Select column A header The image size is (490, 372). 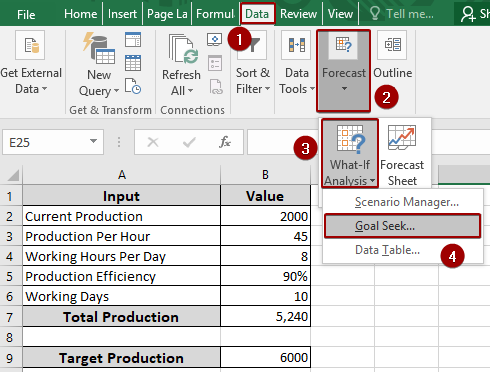(x=122, y=174)
